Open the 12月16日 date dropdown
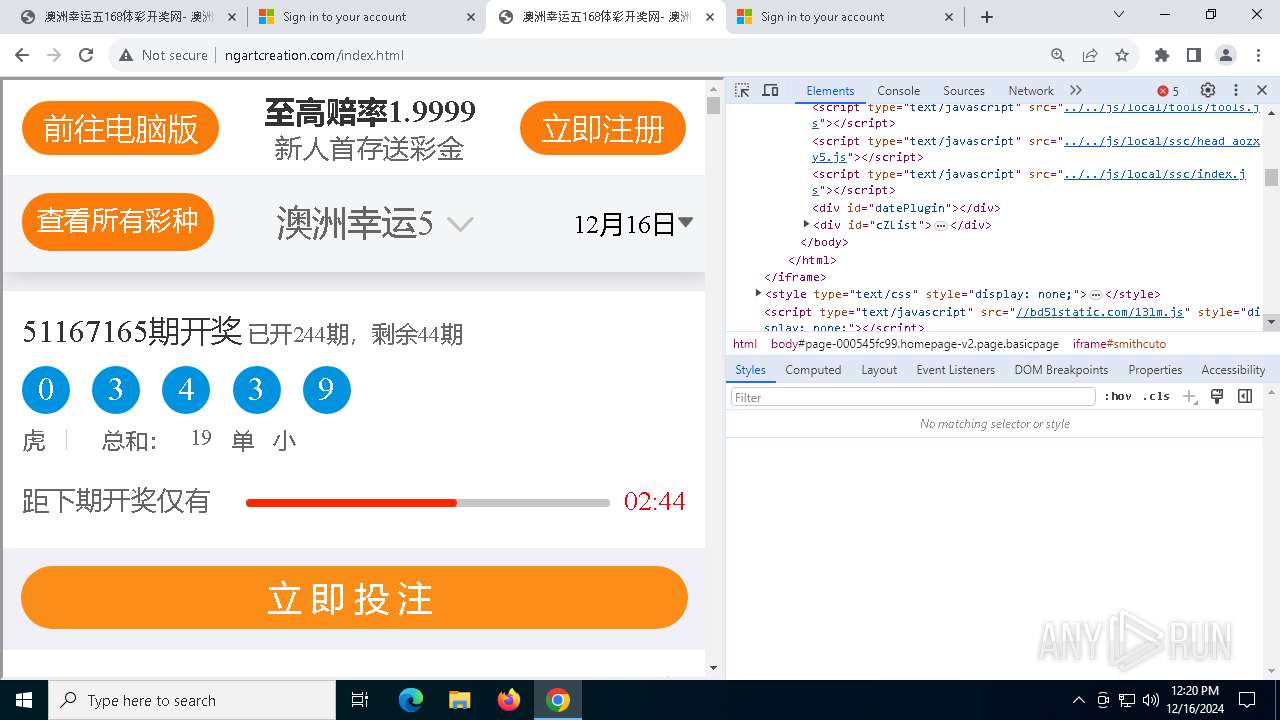1280x720 pixels. (x=634, y=224)
